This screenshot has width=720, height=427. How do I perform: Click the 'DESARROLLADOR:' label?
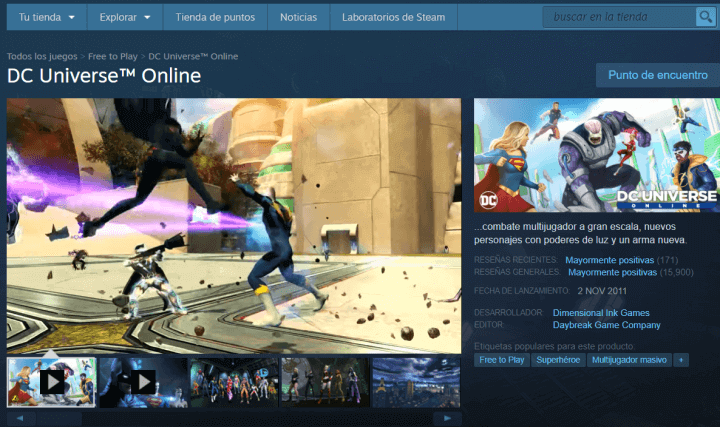click(x=508, y=313)
